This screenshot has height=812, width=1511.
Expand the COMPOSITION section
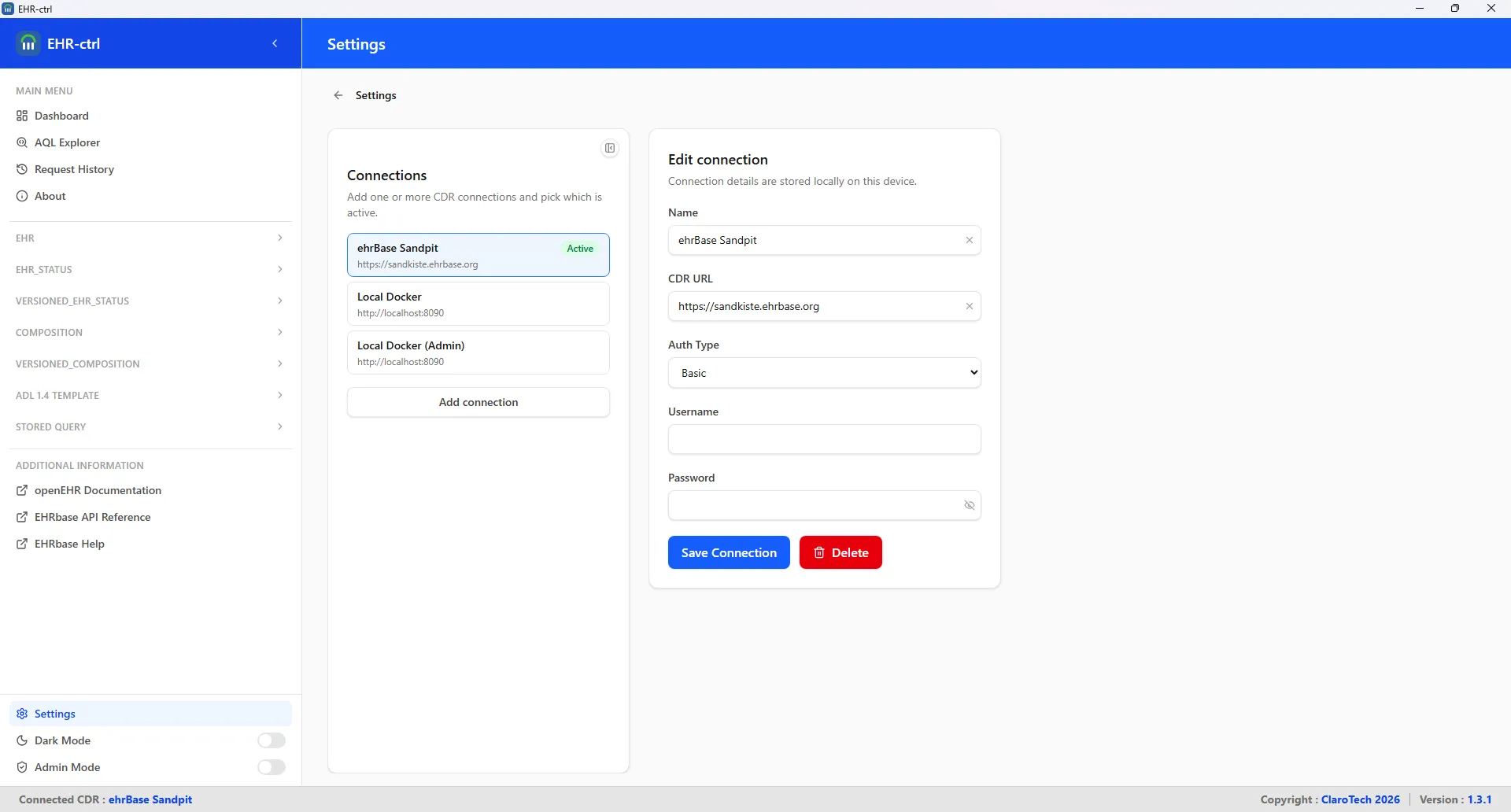150,332
